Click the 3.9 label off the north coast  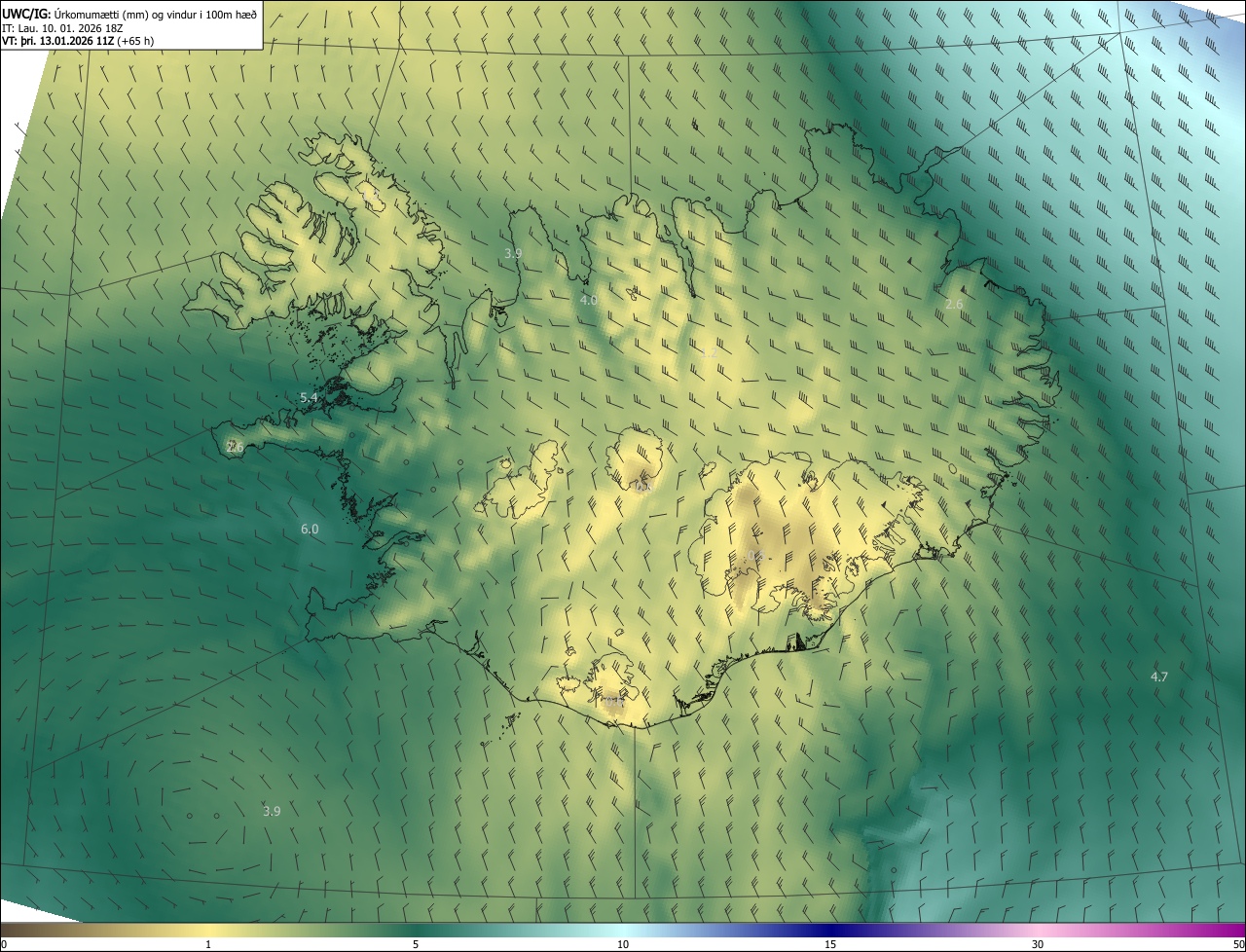pyautogui.click(x=513, y=253)
